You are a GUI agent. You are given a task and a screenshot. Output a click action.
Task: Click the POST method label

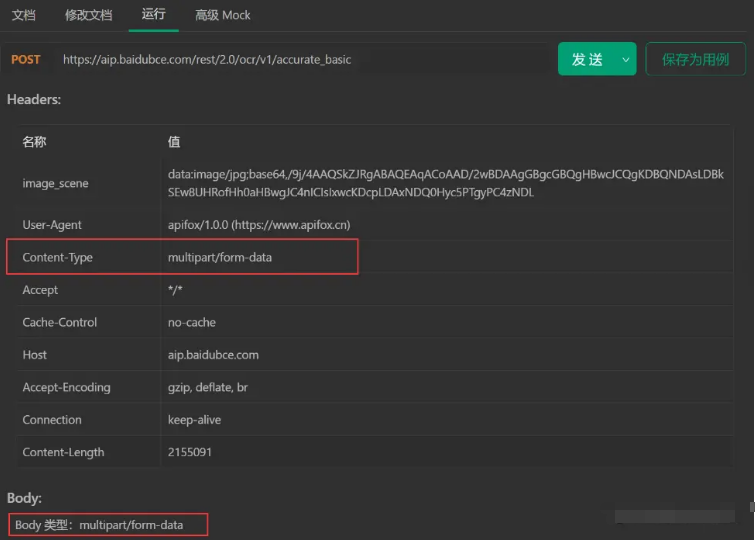point(26,59)
